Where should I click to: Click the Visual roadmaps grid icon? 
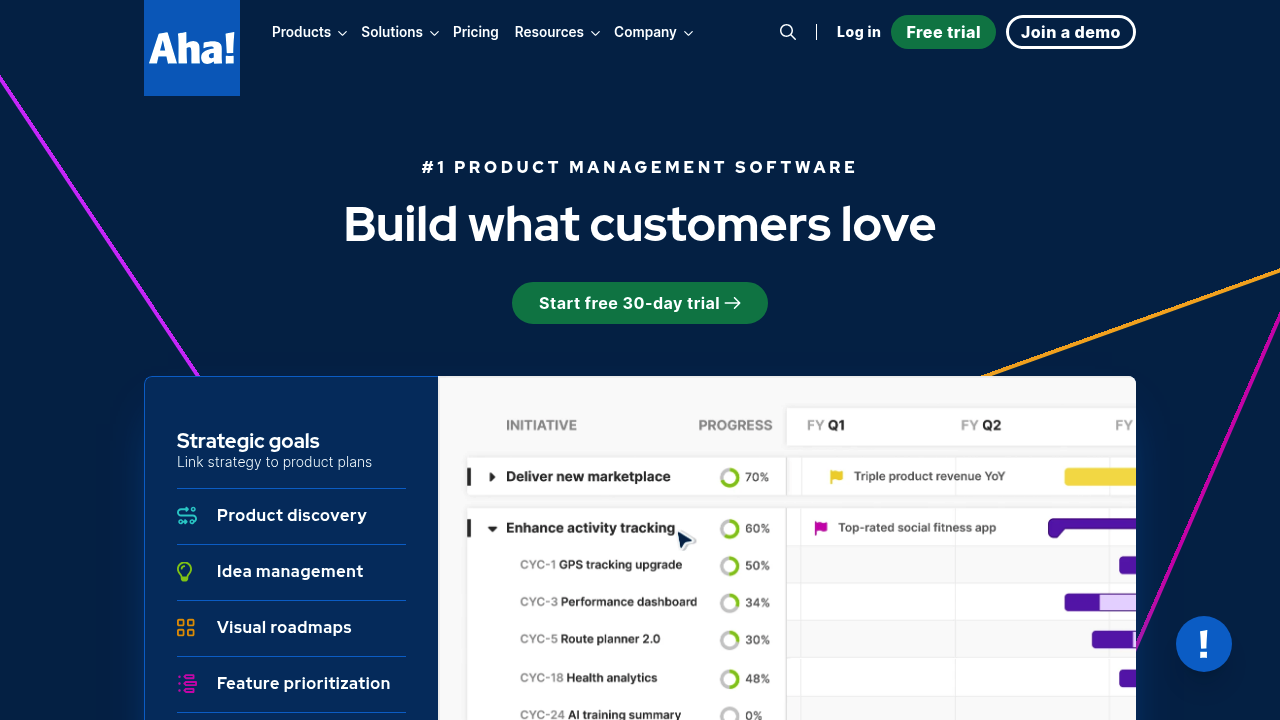point(186,628)
